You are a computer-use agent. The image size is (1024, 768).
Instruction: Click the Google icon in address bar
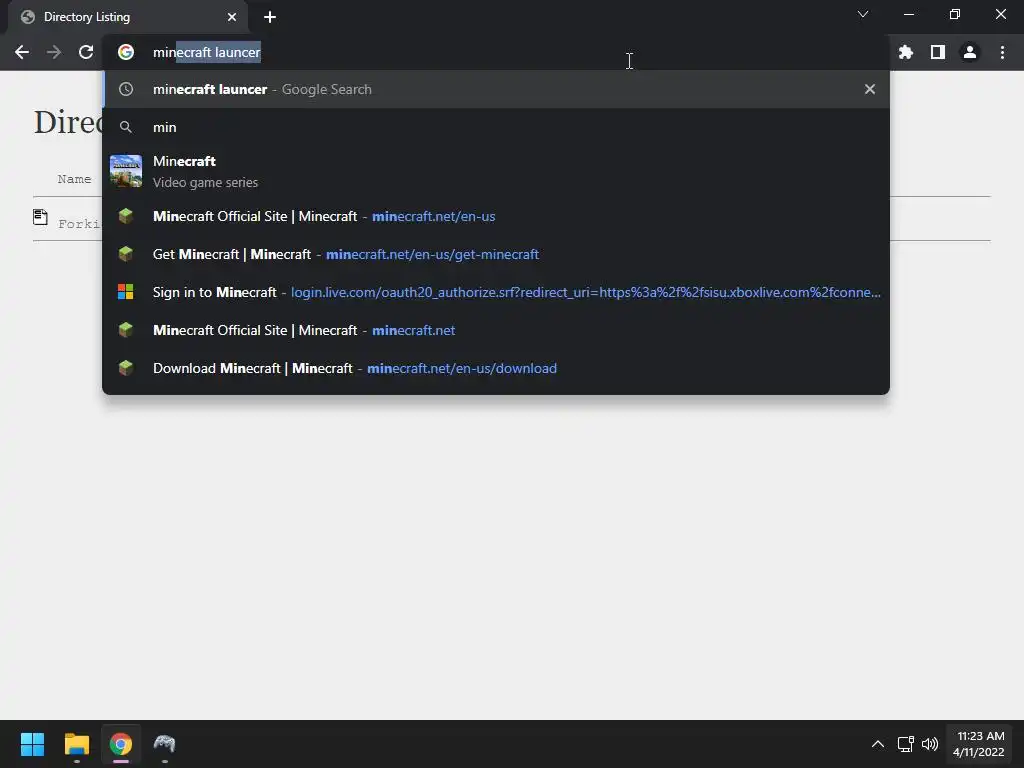(x=126, y=52)
